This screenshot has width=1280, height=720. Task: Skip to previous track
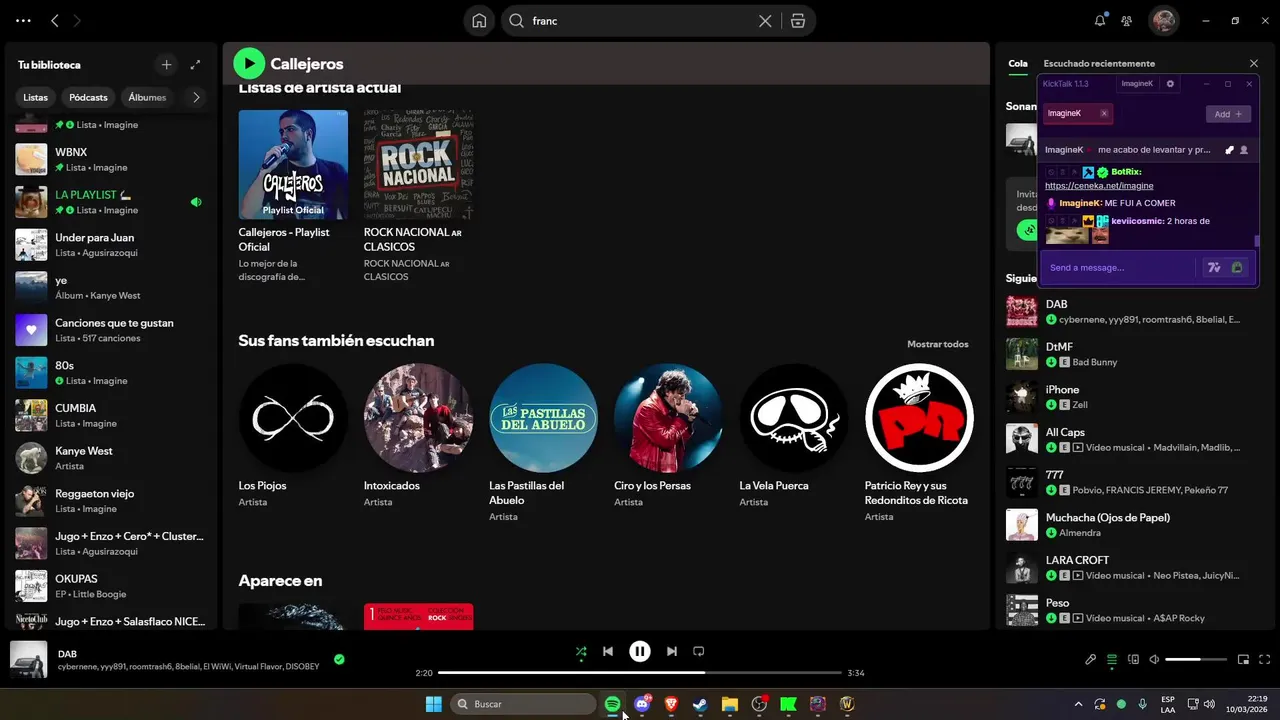click(x=608, y=652)
